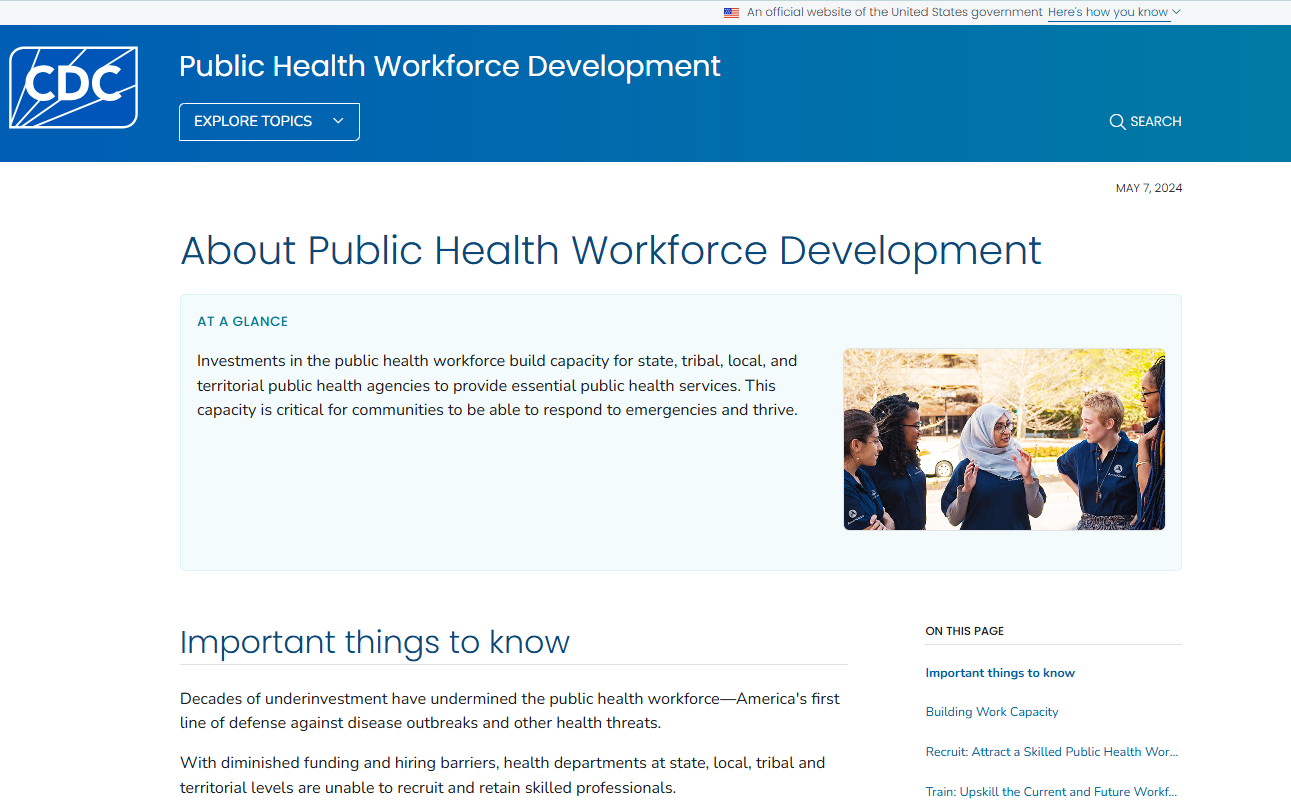Expand "Here's how you know" chevron
Image resolution: width=1291 pixels, height=807 pixels.
point(1176,12)
